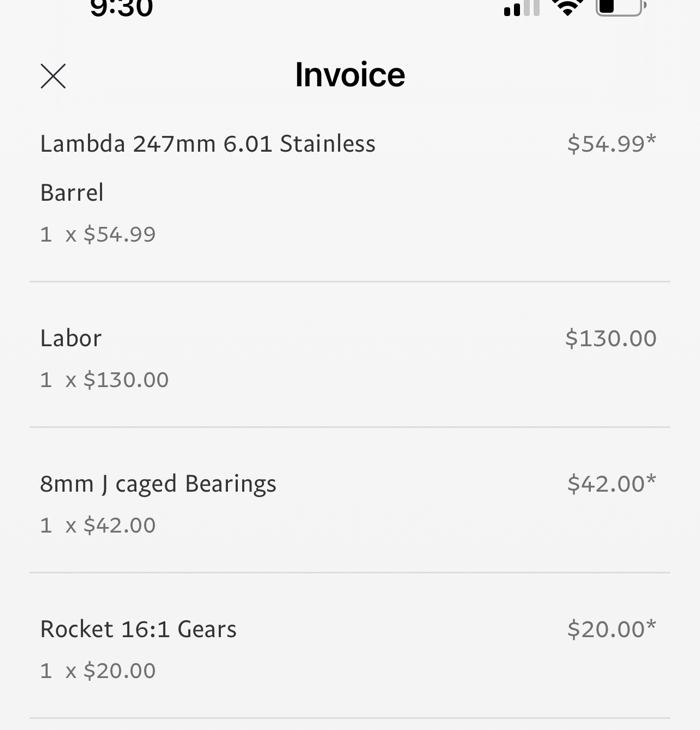Screen dimensions: 700x730
Task: Select the 8mm J caged Bearings item
Action: tap(158, 484)
